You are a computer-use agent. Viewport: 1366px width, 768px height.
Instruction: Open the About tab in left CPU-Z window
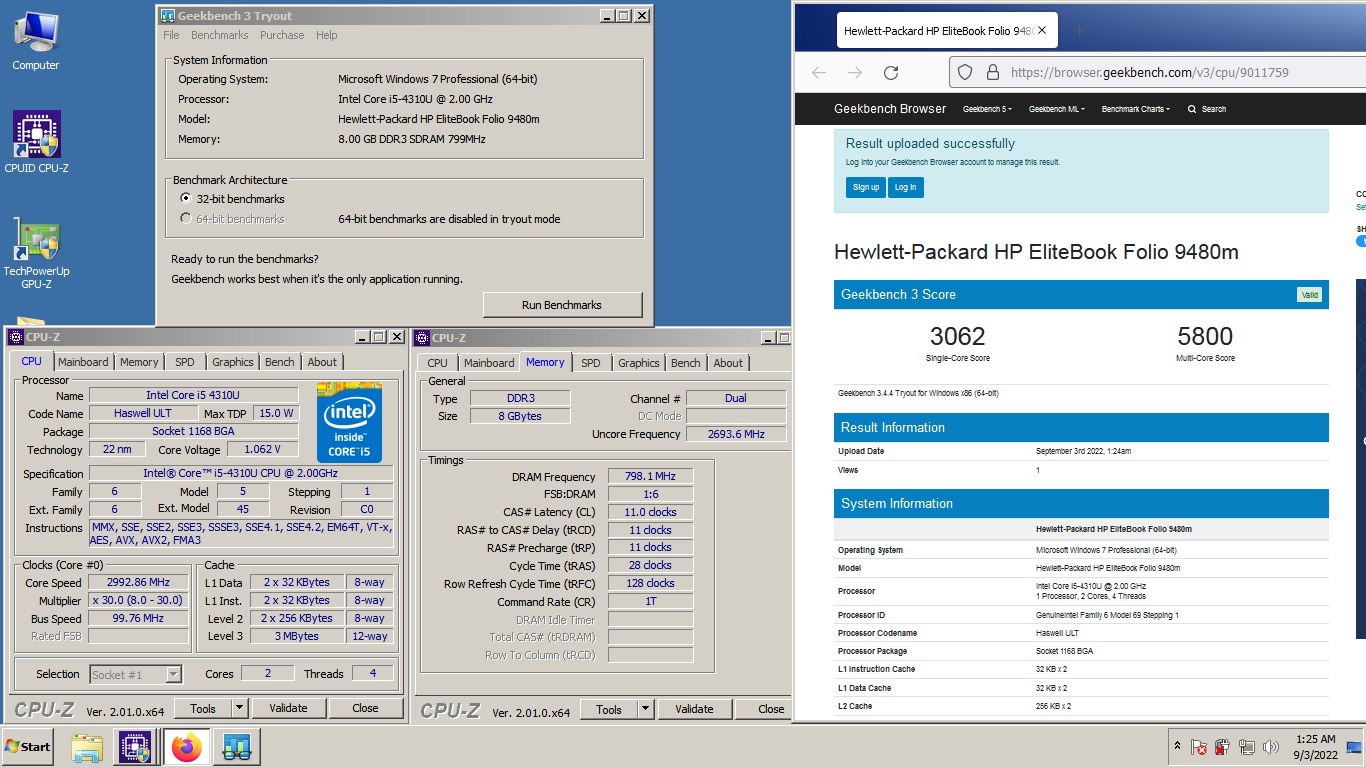[x=322, y=362]
